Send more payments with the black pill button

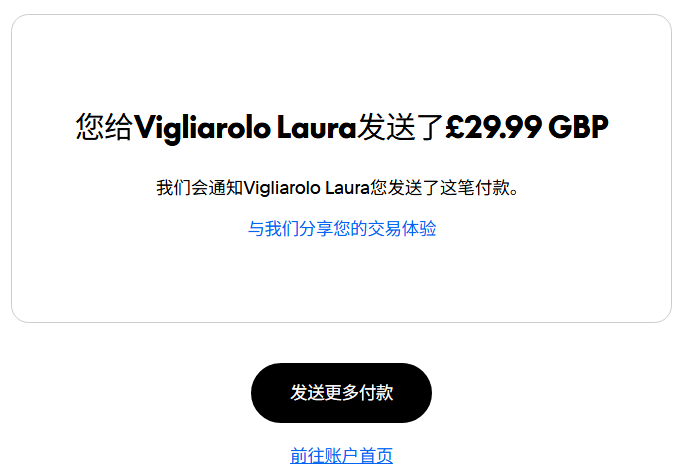coord(341,393)
